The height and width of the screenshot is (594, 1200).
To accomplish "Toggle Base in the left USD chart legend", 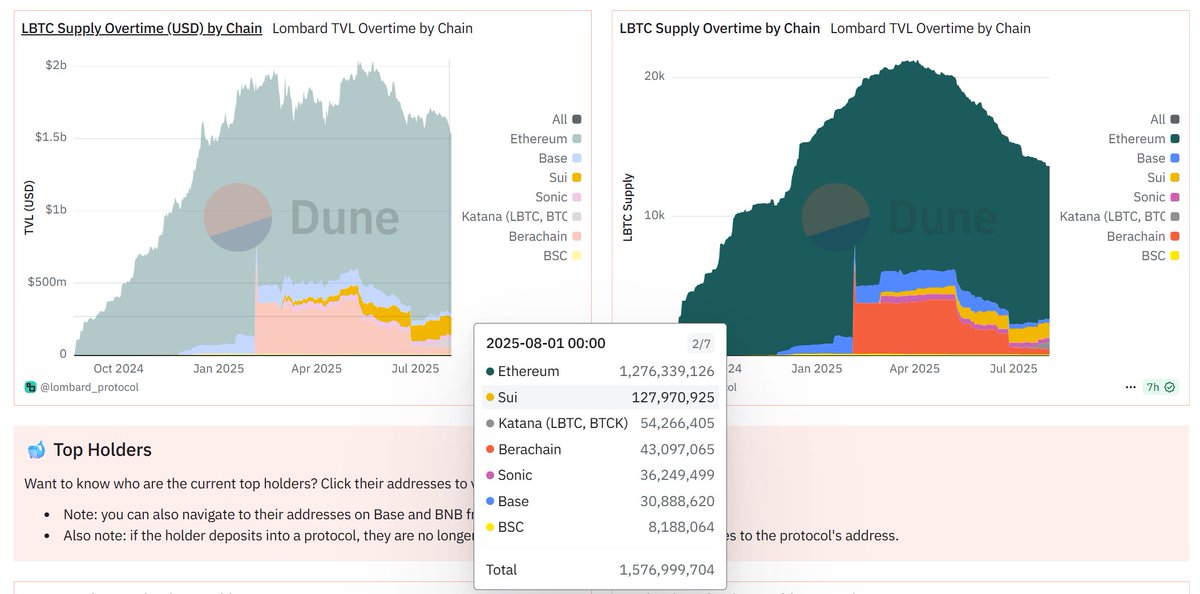I will pos(560,158).
